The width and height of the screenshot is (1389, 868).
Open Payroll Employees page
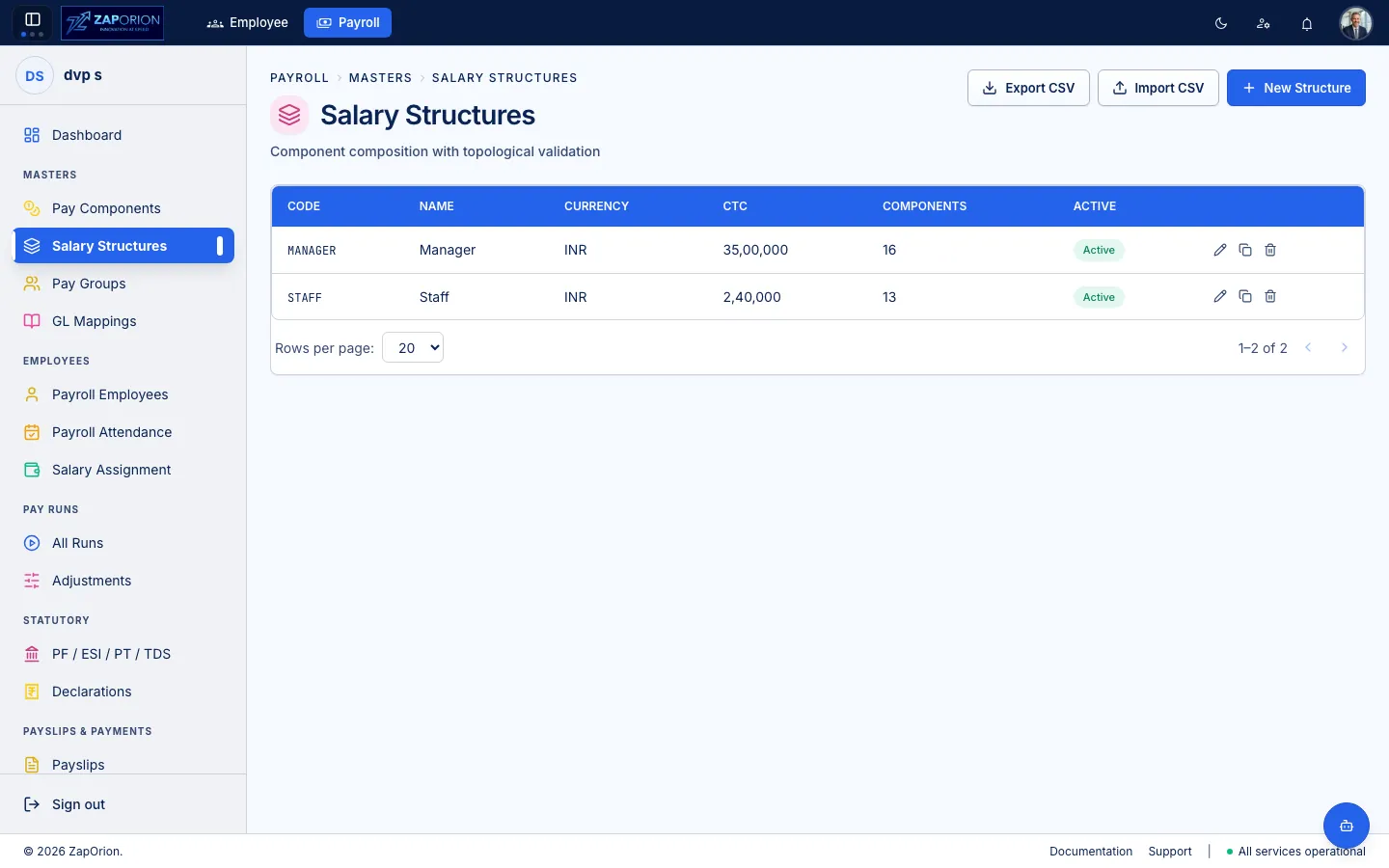(123, 394)
